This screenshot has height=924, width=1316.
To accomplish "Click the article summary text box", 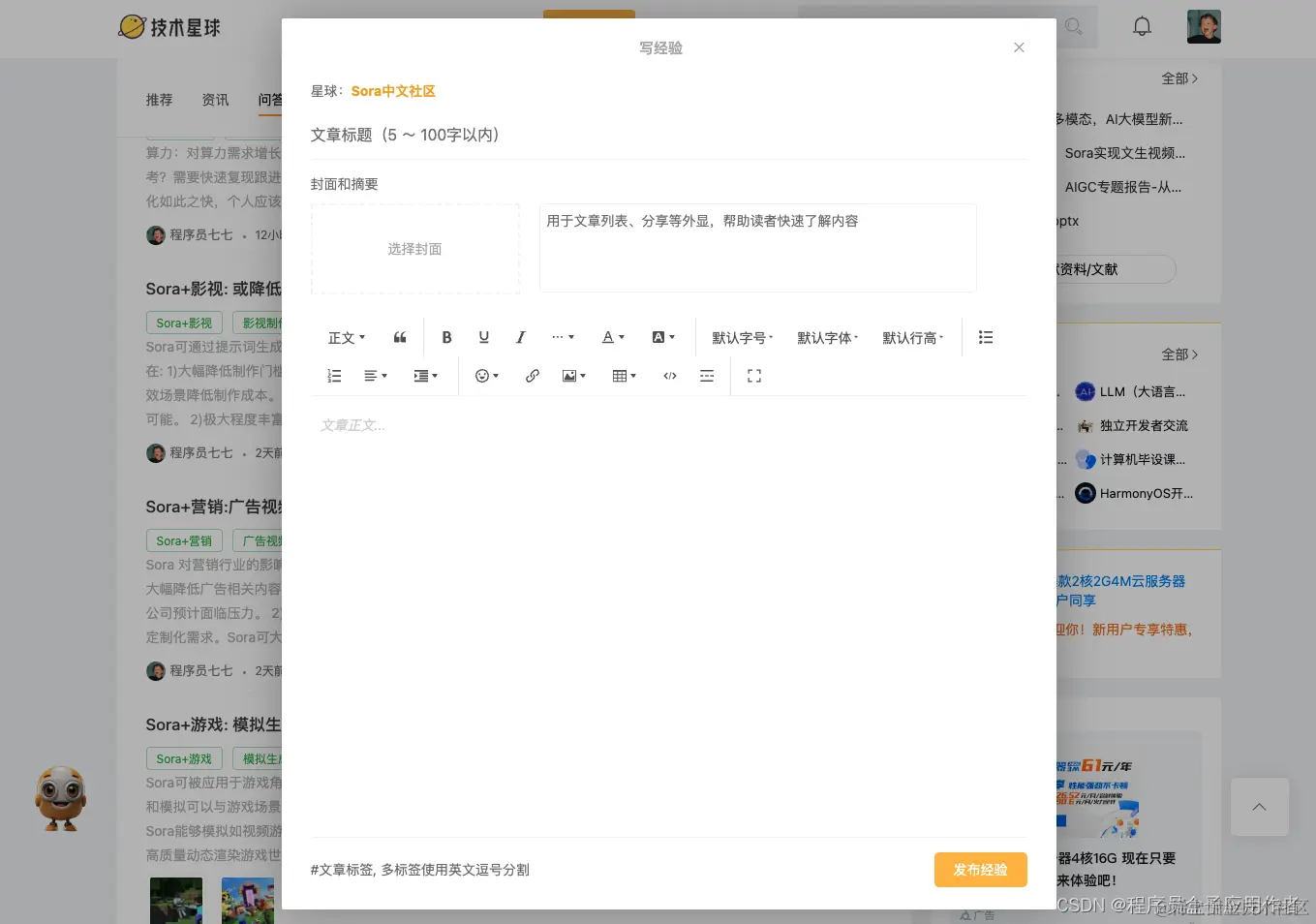I will (x=757, y=248).
